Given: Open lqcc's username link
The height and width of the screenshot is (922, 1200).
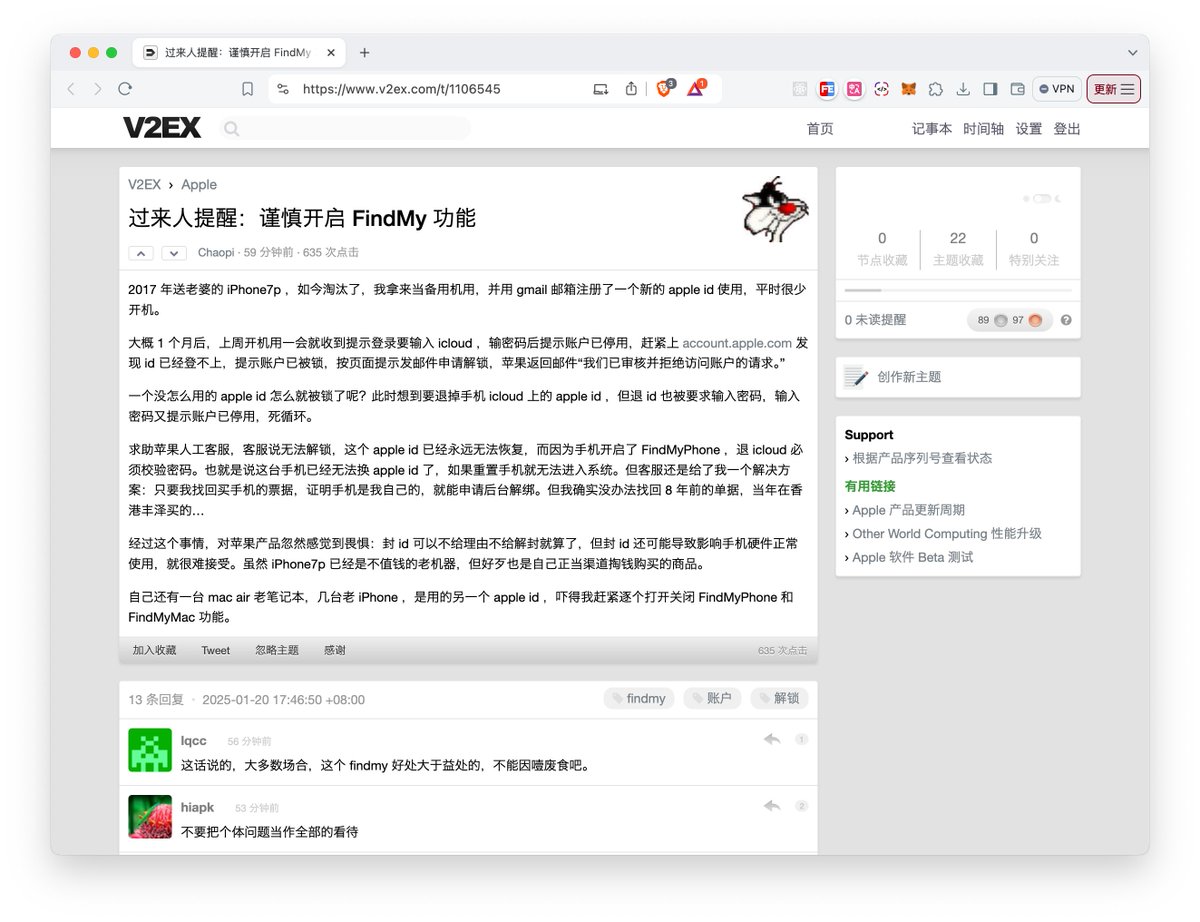Looking at the screenshot, I should (194, 741).
